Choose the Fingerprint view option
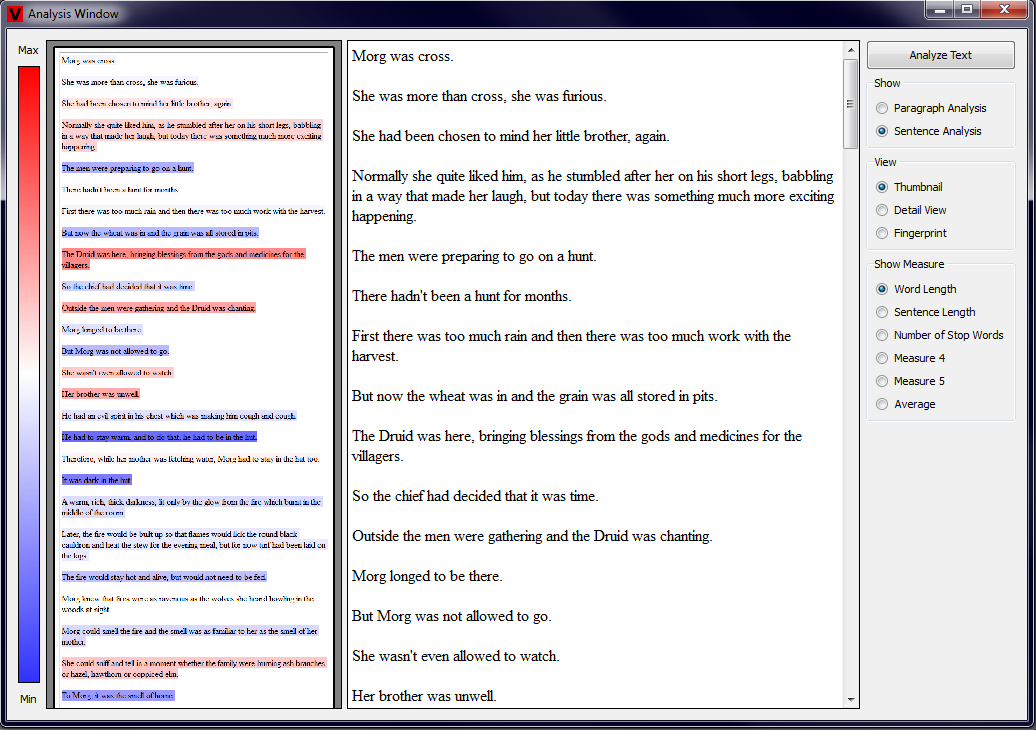This screenshot has height=730, width=1036. click(x=881, y=233)
